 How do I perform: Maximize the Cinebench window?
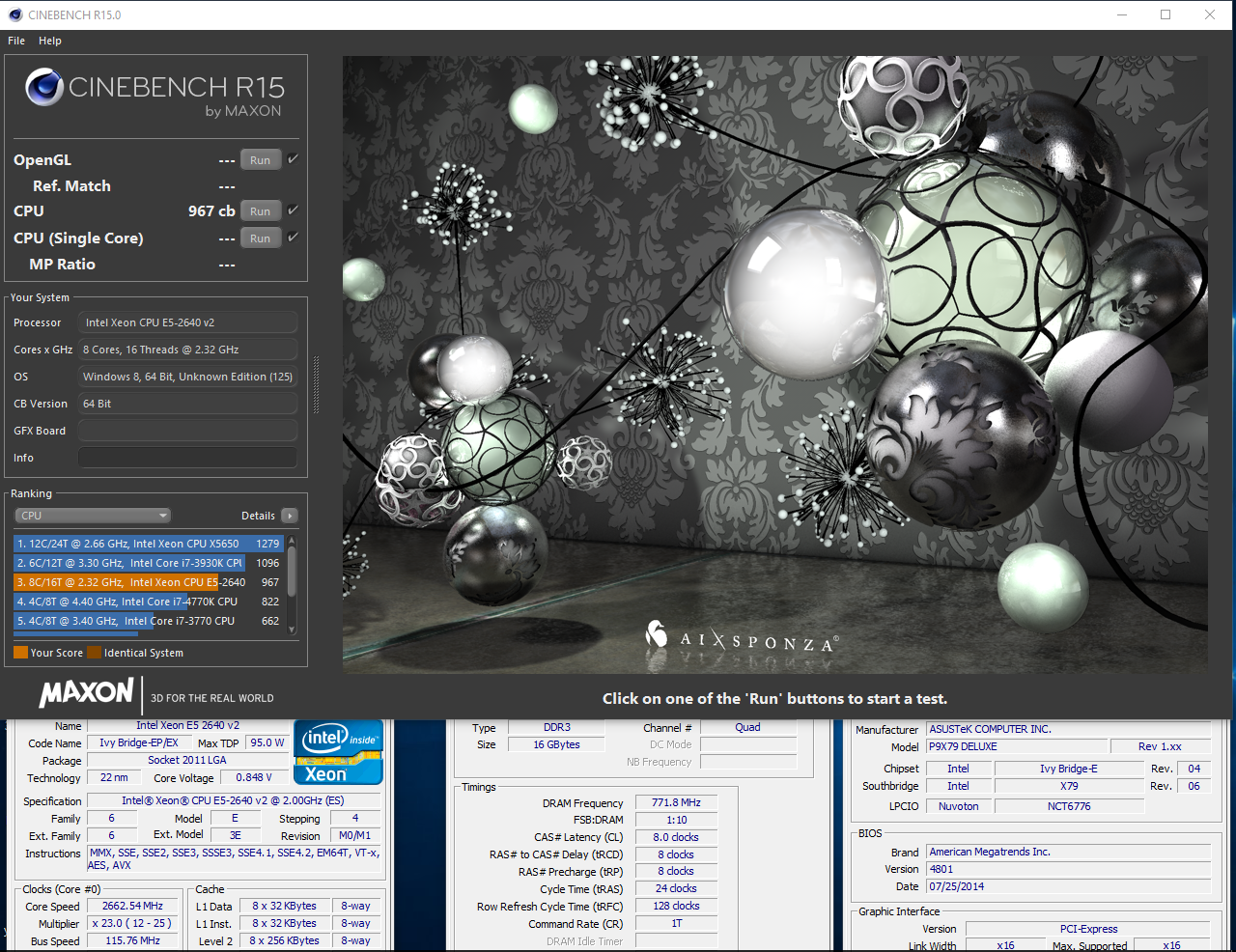(1166, 14)
